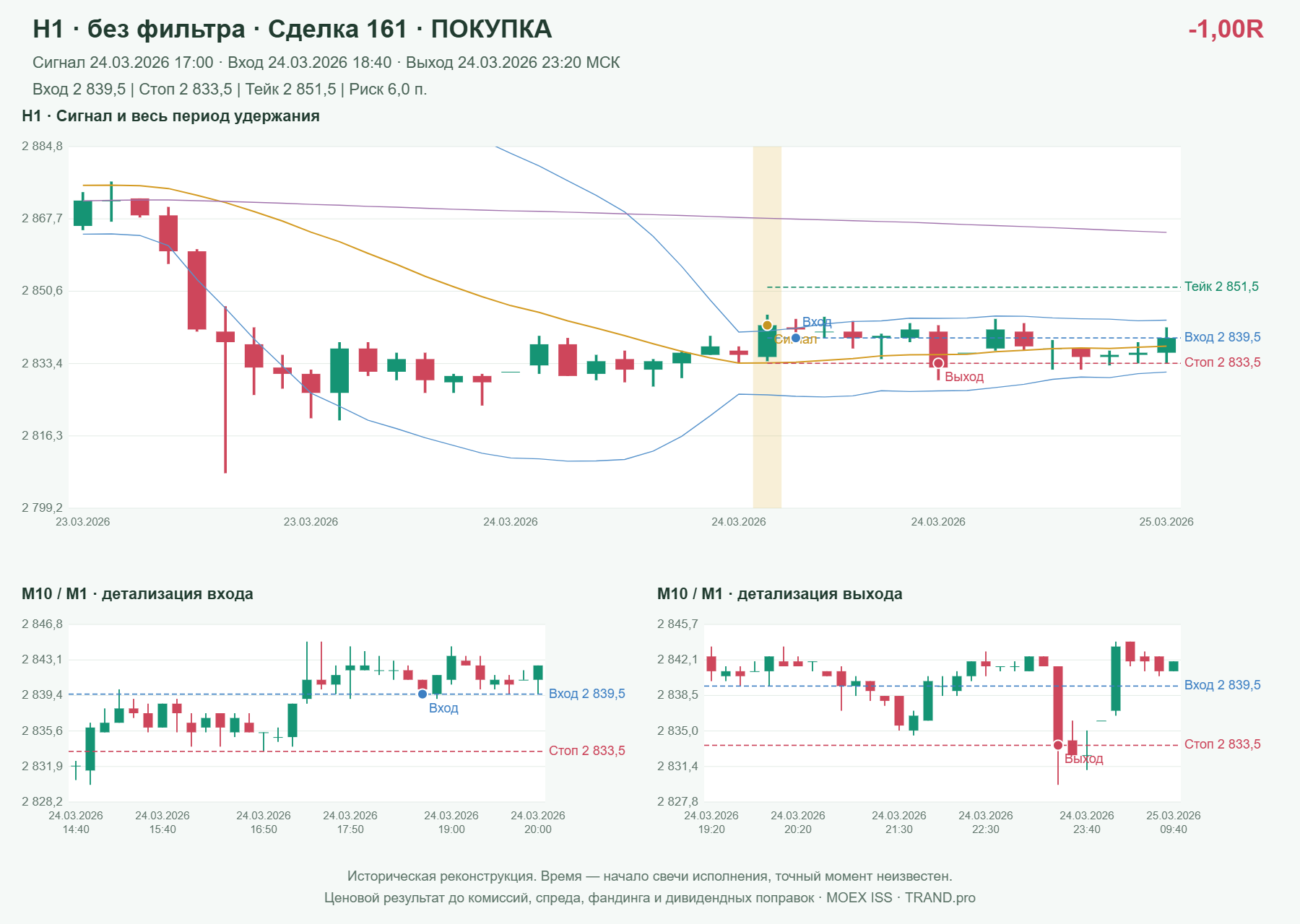Click the '2 867,7' price axis label

point(42,218)
